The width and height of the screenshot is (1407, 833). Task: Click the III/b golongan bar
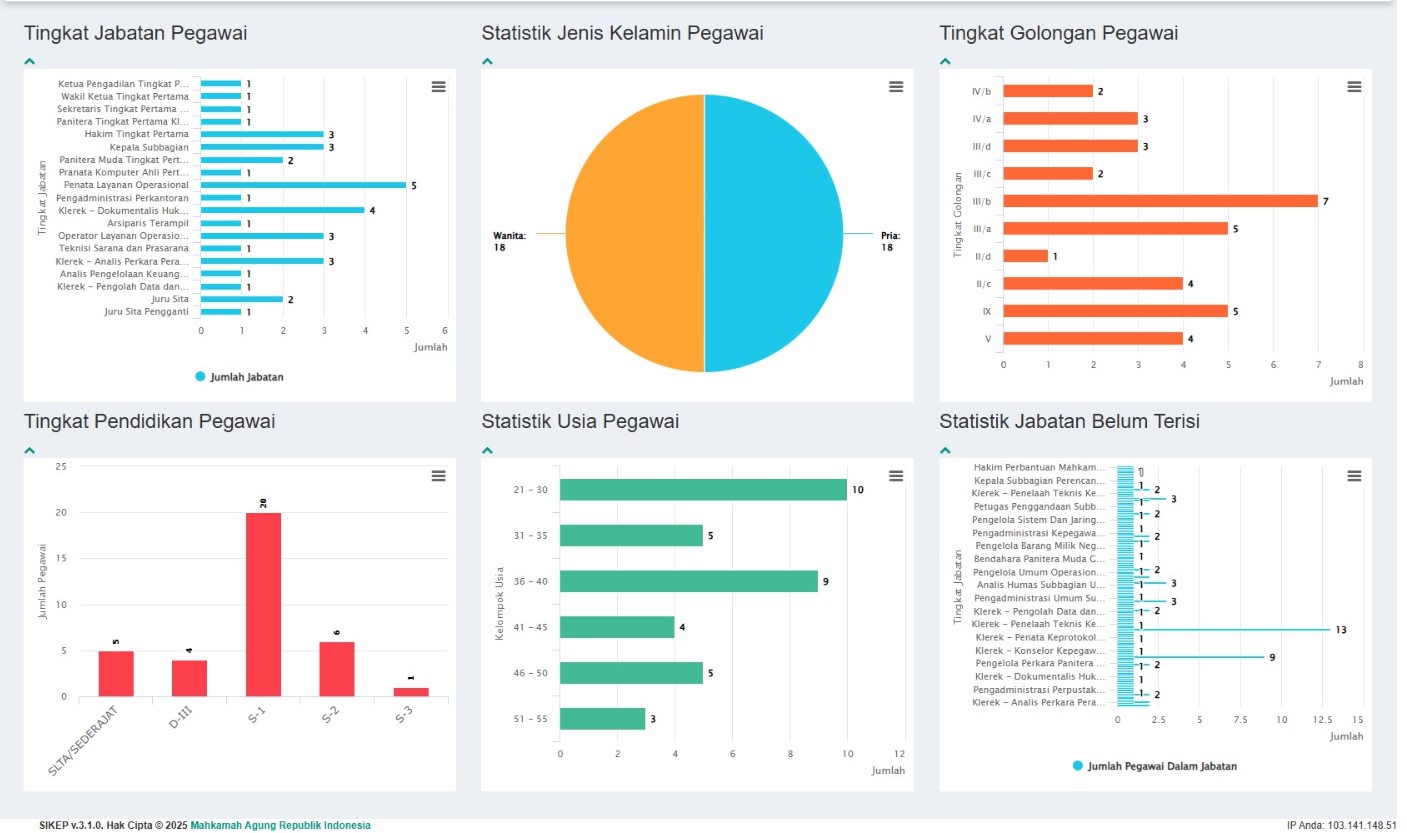[1160, 201]
